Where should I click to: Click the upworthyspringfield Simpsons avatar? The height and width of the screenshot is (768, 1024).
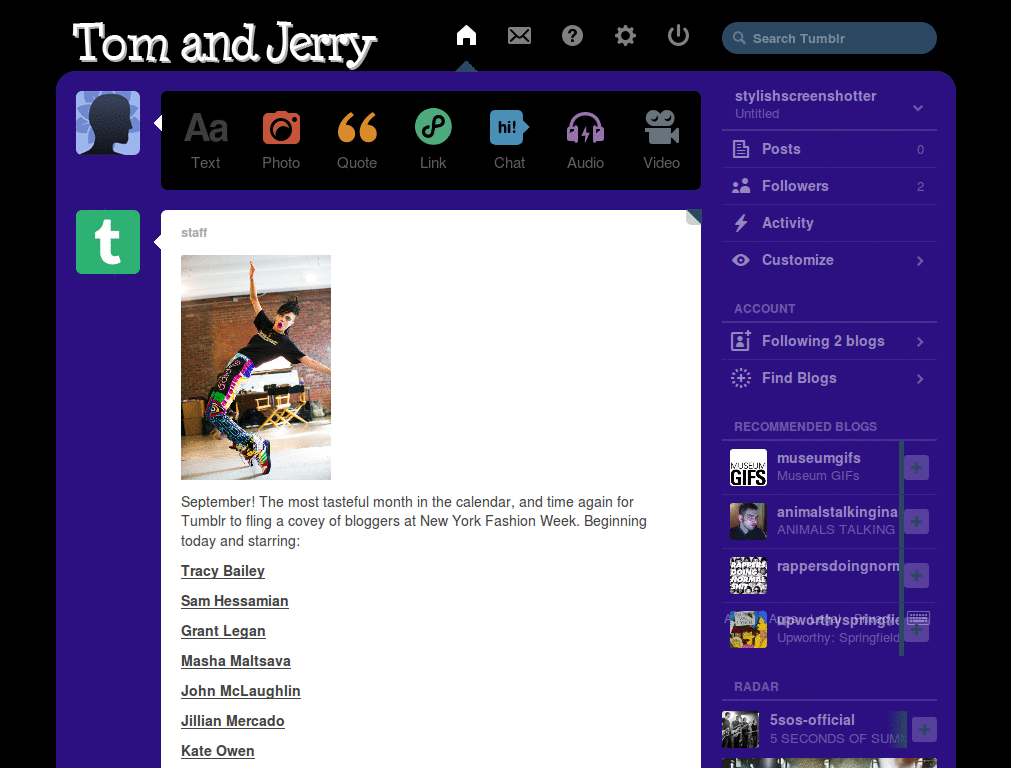(x=748, y=630)
